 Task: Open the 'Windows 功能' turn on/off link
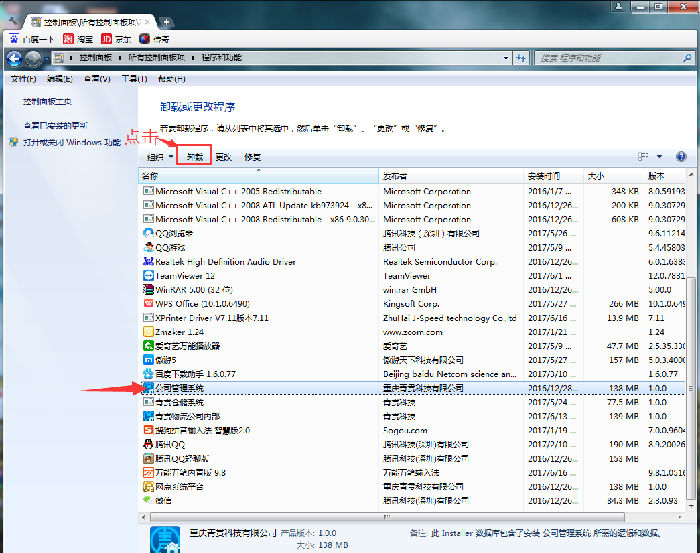[x=70, y=143]
